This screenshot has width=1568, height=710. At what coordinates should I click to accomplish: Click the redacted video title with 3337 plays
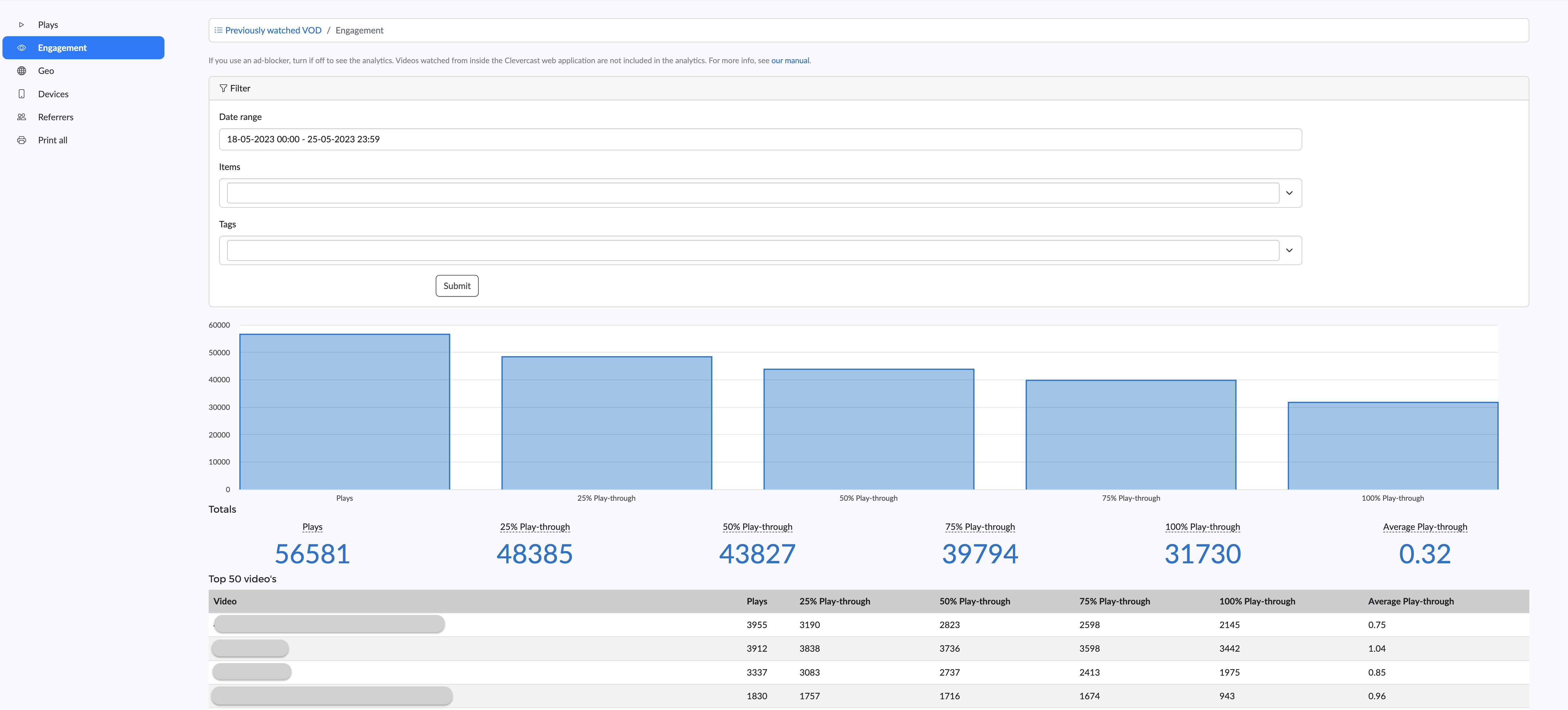252,672
